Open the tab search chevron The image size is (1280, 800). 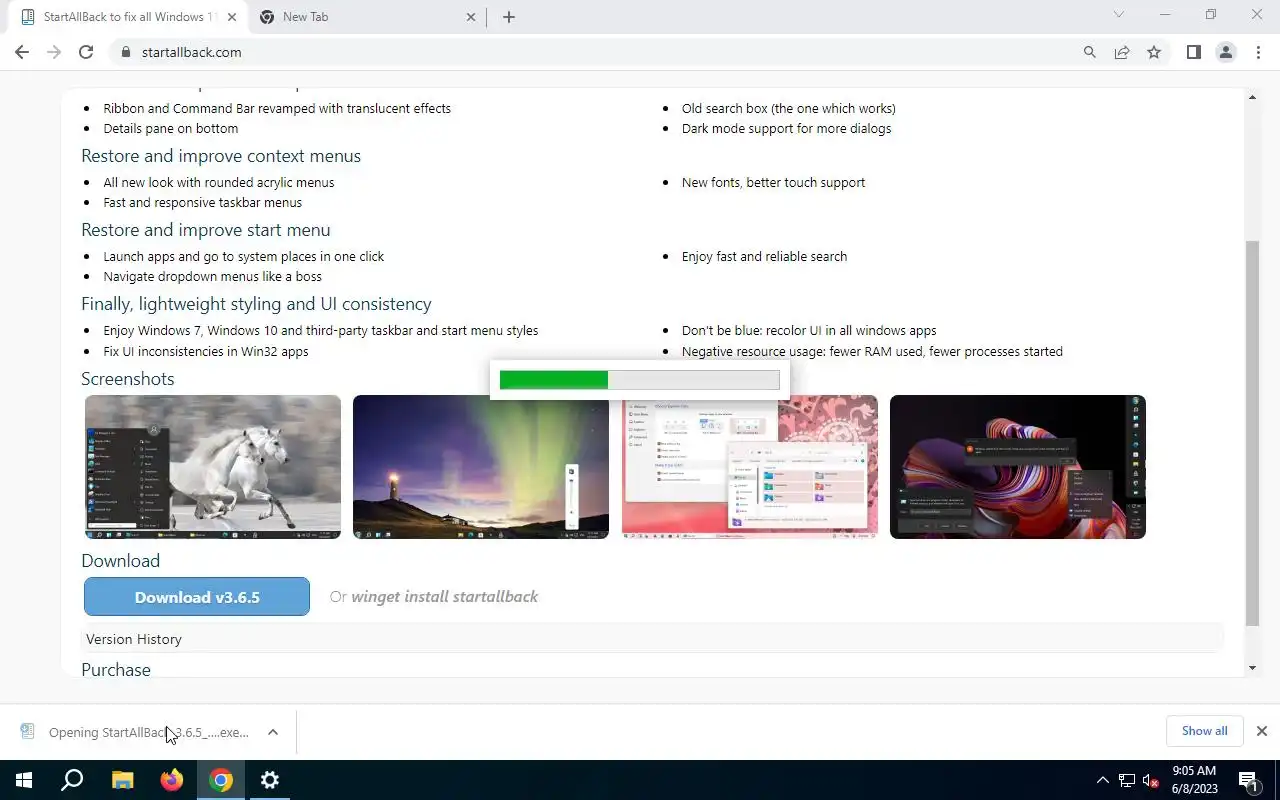[1119, 15]
